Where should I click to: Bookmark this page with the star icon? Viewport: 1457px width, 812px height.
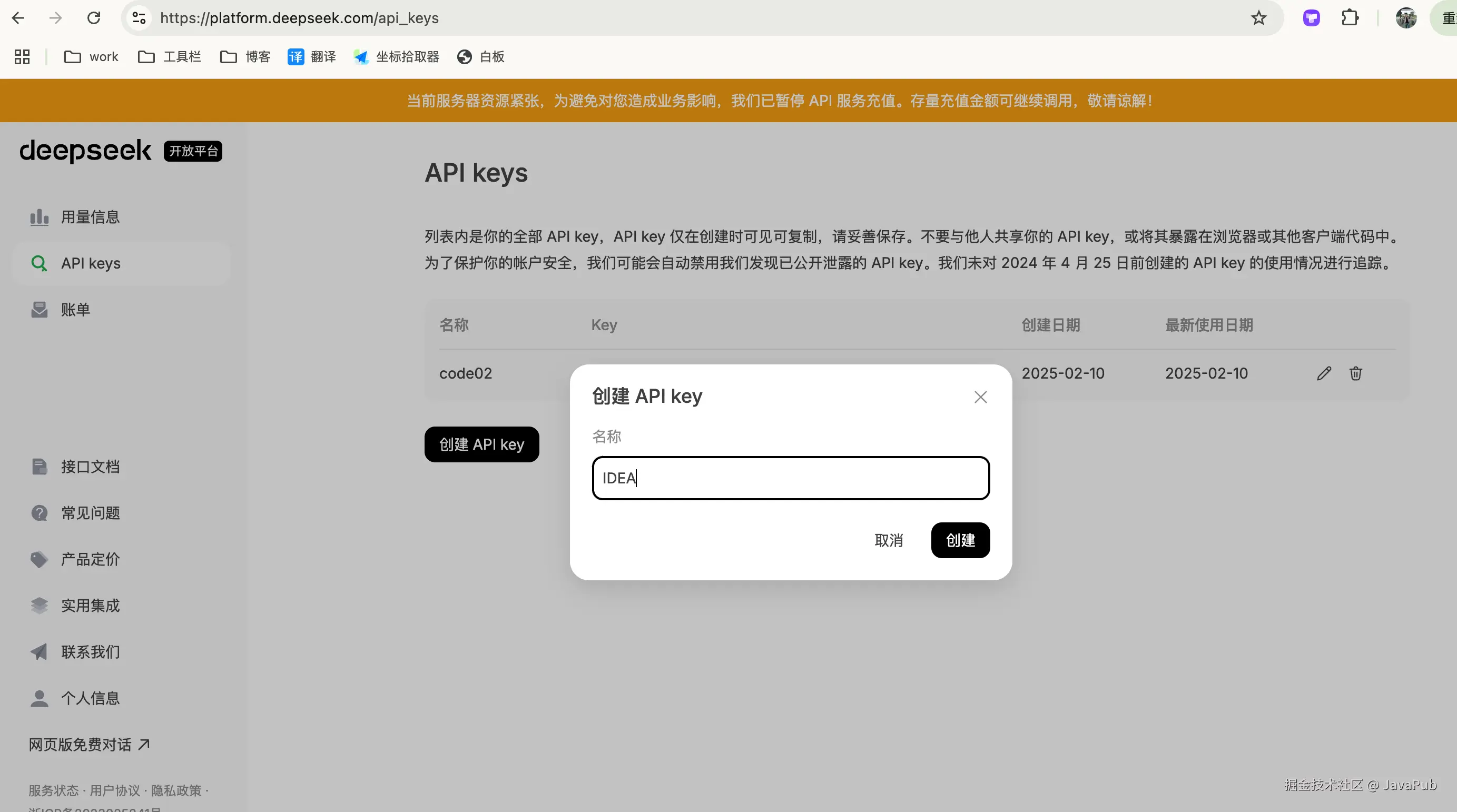click(1258, 18)
